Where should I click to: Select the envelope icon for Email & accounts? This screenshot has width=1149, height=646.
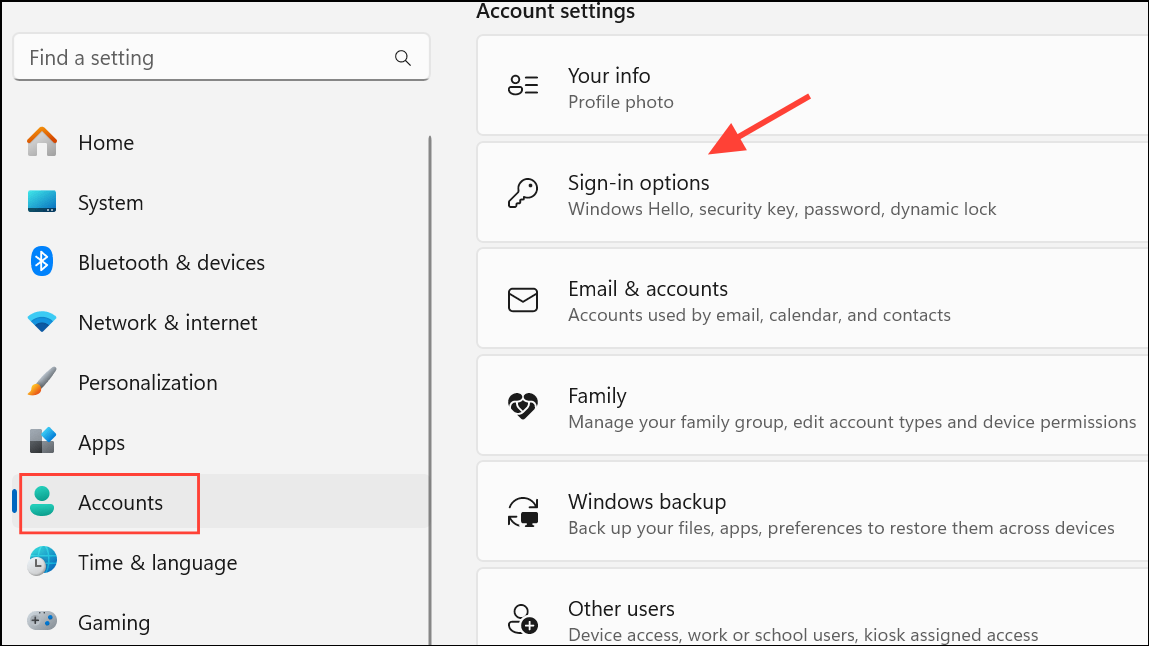click(523, 299)
